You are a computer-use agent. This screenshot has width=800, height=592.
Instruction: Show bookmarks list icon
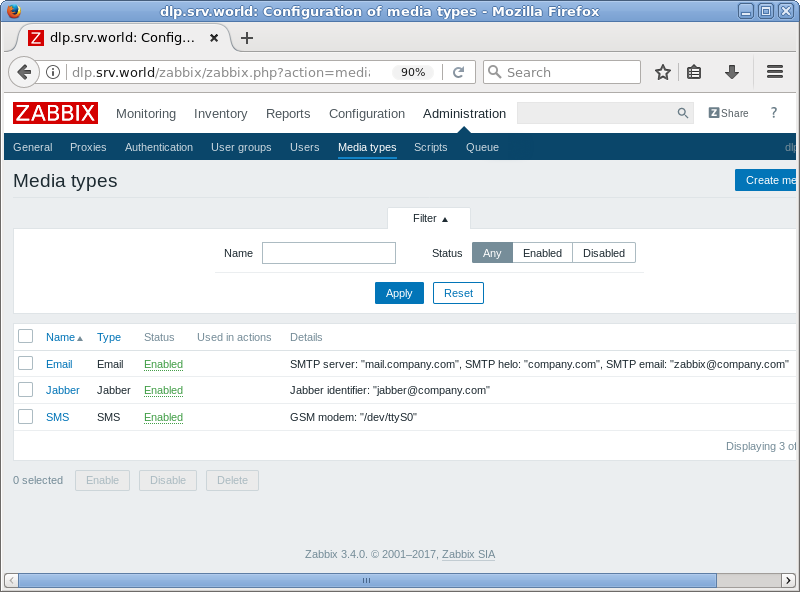coord(694,72)
